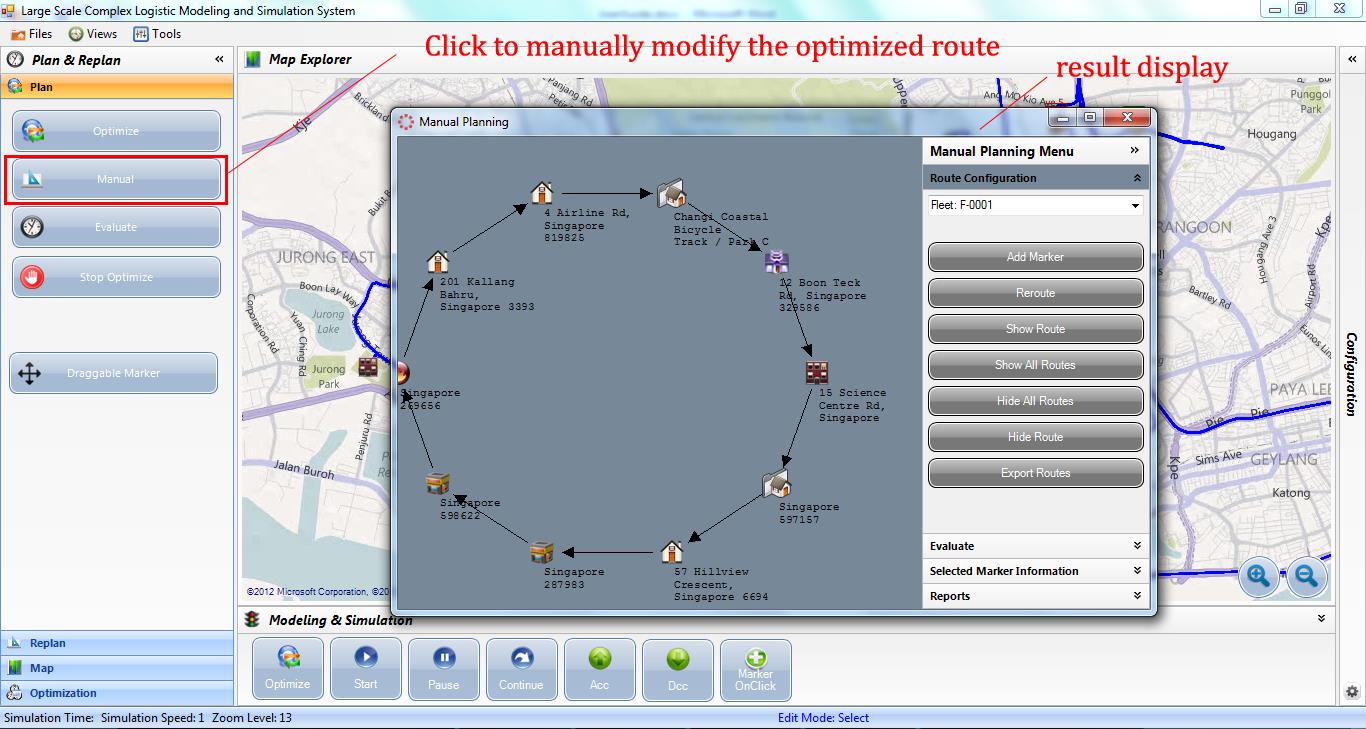1366x729 pixels.
Task: Activate the Draggable Marker option
Action: 113,372
